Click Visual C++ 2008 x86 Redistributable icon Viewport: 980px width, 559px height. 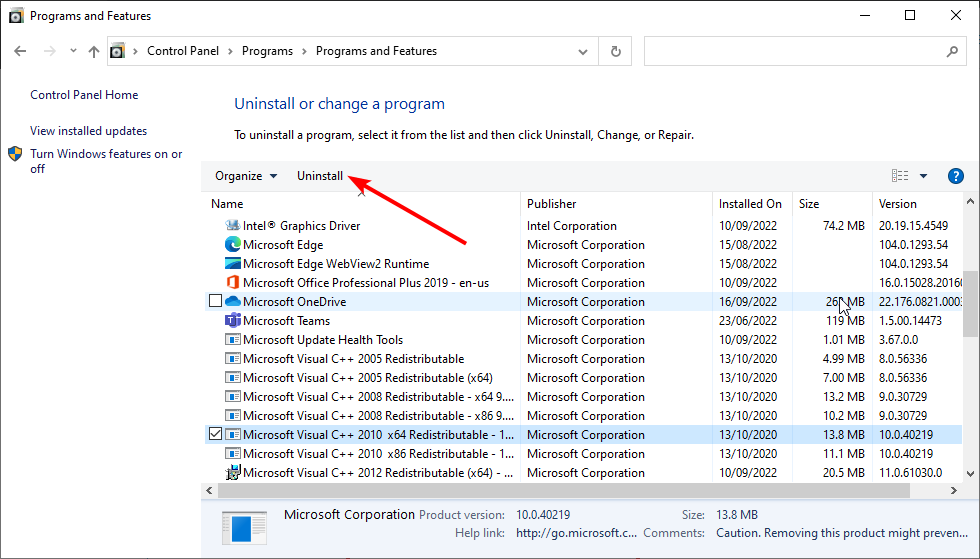point(232,416)
